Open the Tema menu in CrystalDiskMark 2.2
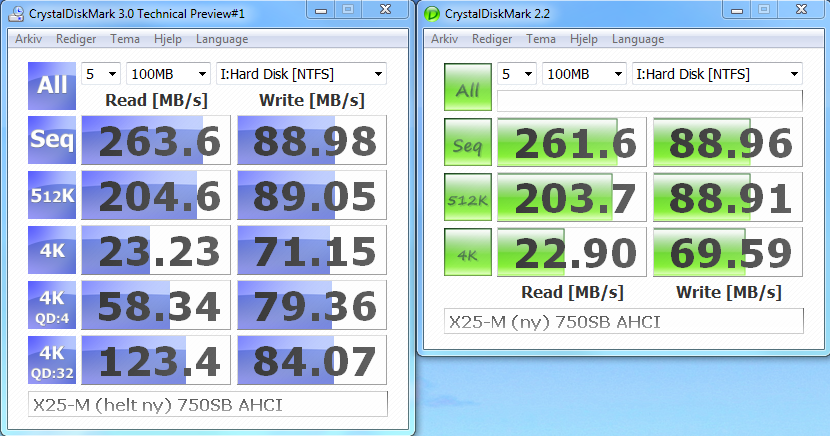This screenshot has width=830, height=436. [541, 39]
